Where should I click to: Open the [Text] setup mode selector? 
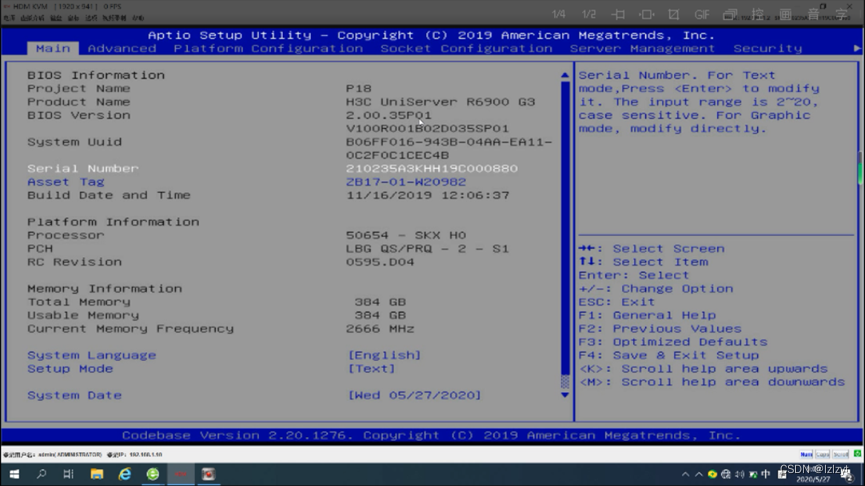coord(371,368)
